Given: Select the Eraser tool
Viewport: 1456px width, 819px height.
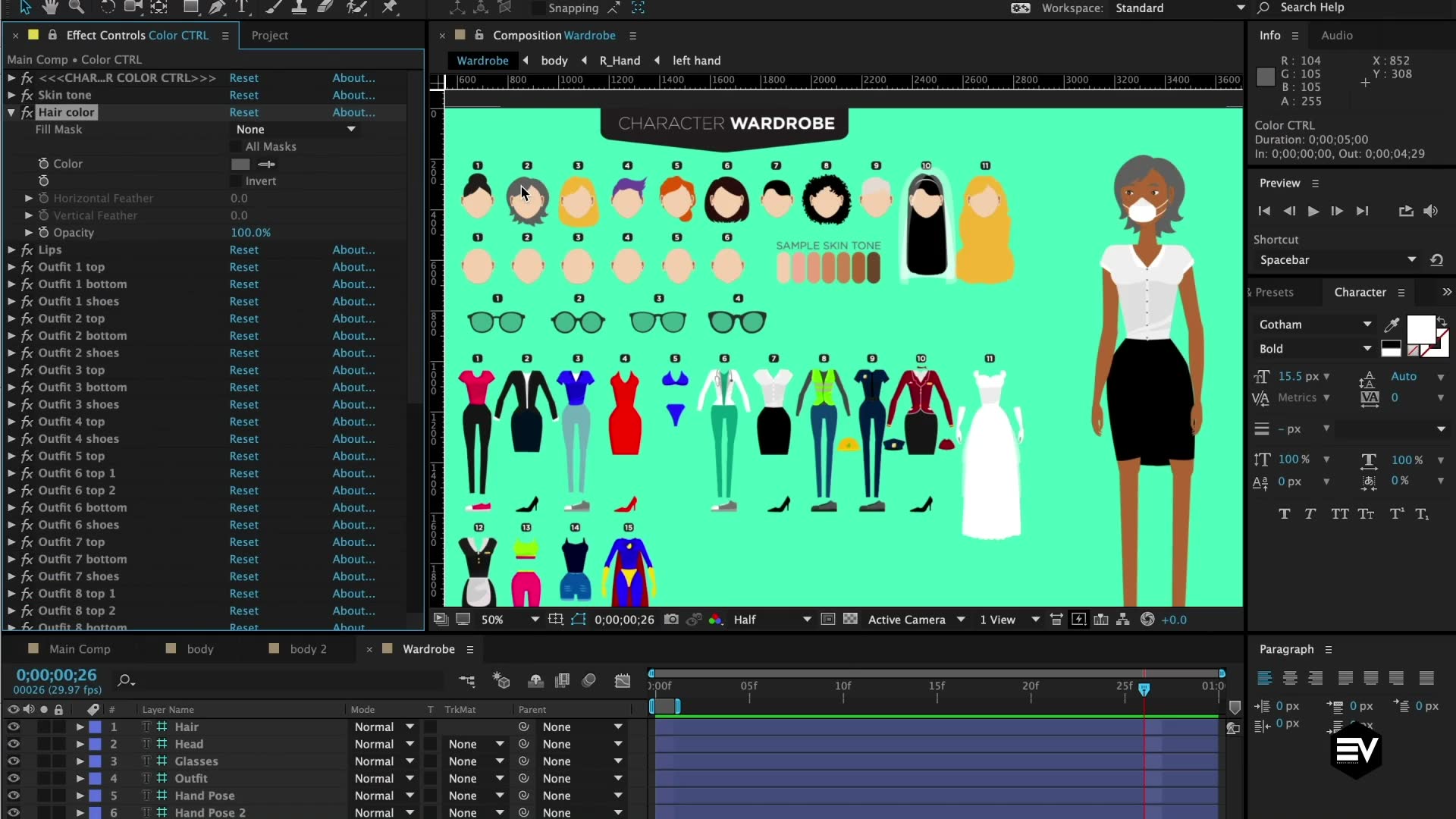Looking at the screenshot, I should (325, 7).
